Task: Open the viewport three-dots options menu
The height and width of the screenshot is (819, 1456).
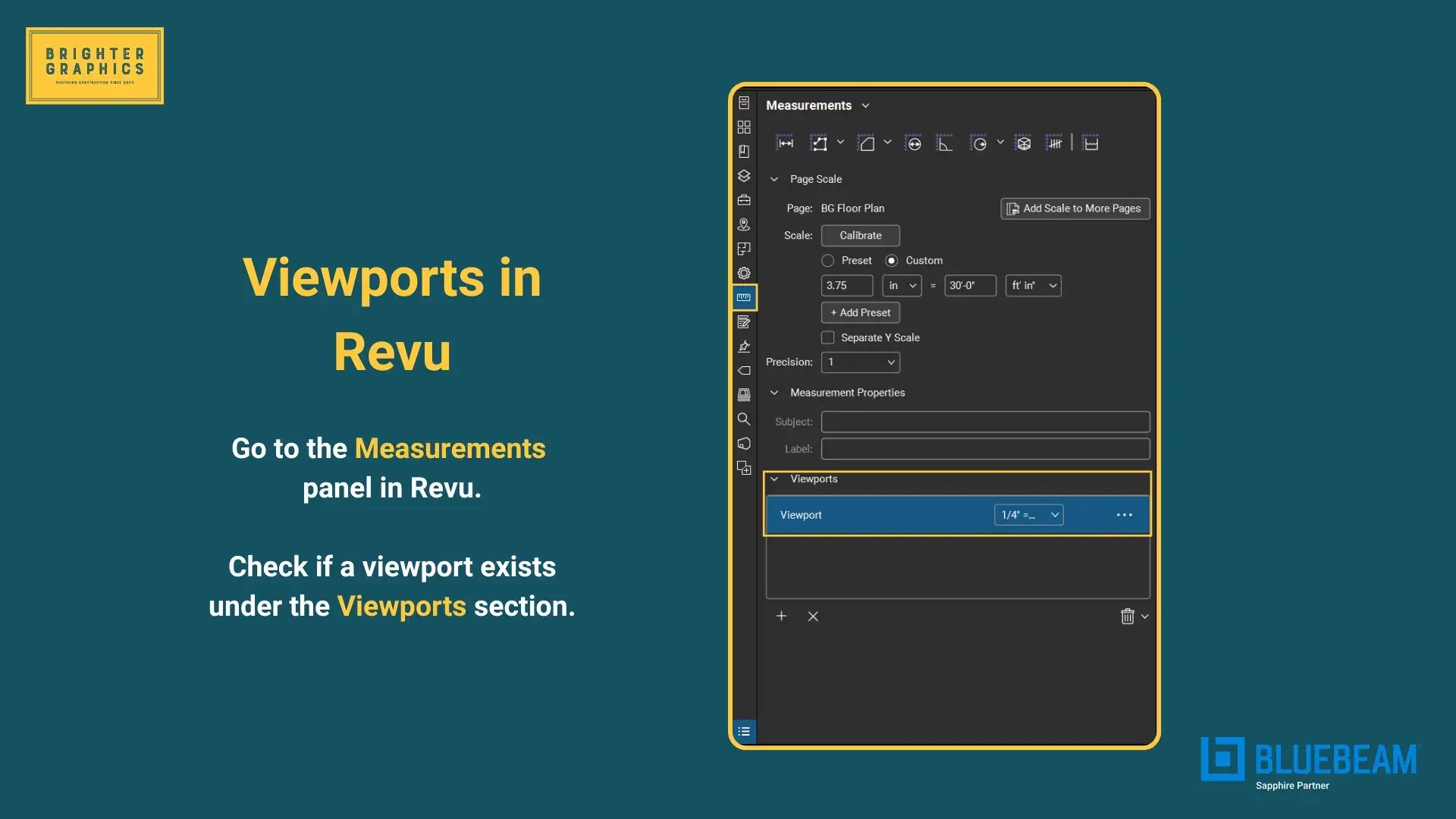Action: coord(1125,515)
